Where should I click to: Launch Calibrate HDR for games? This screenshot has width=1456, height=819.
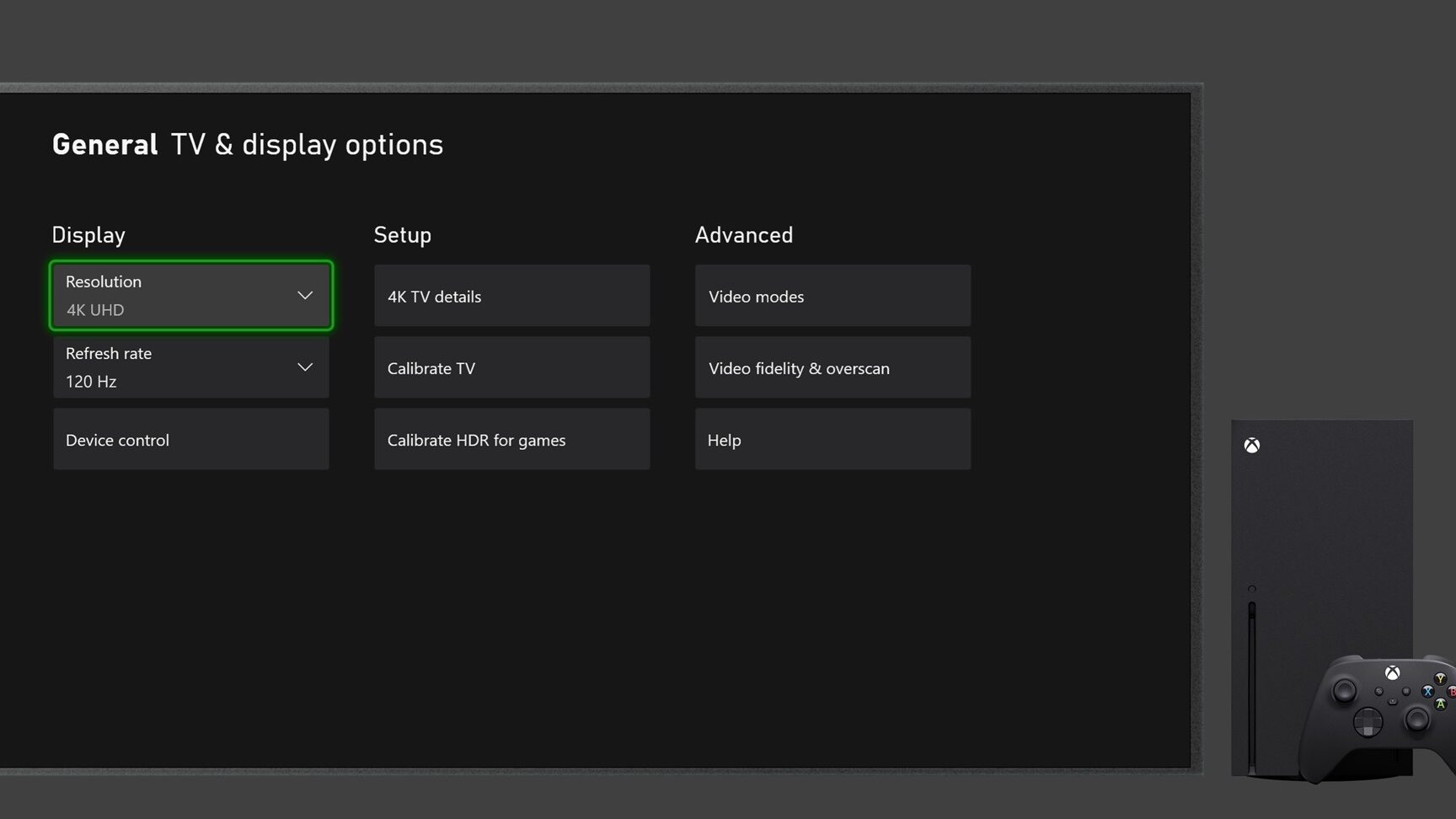(x=511, y=440)
